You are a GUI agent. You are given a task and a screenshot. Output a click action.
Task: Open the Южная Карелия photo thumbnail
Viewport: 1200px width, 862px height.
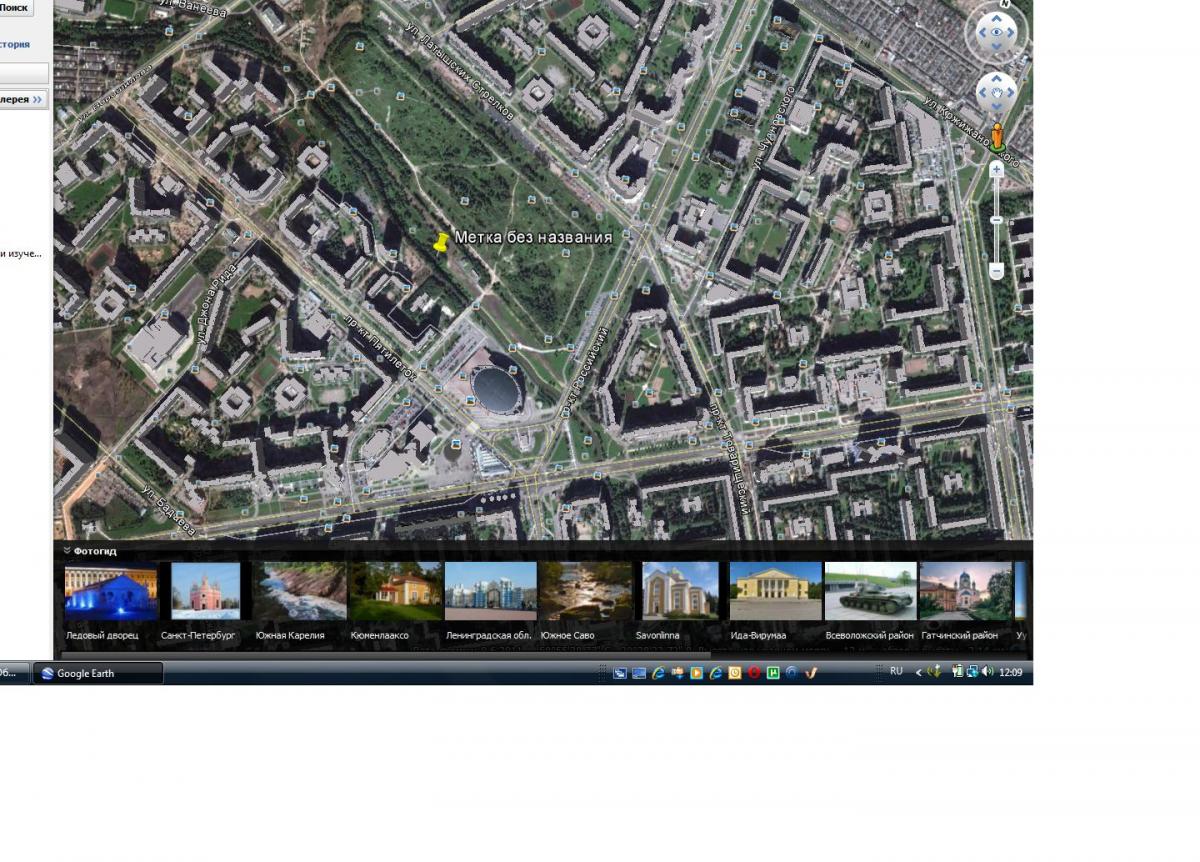click(299, 591)
